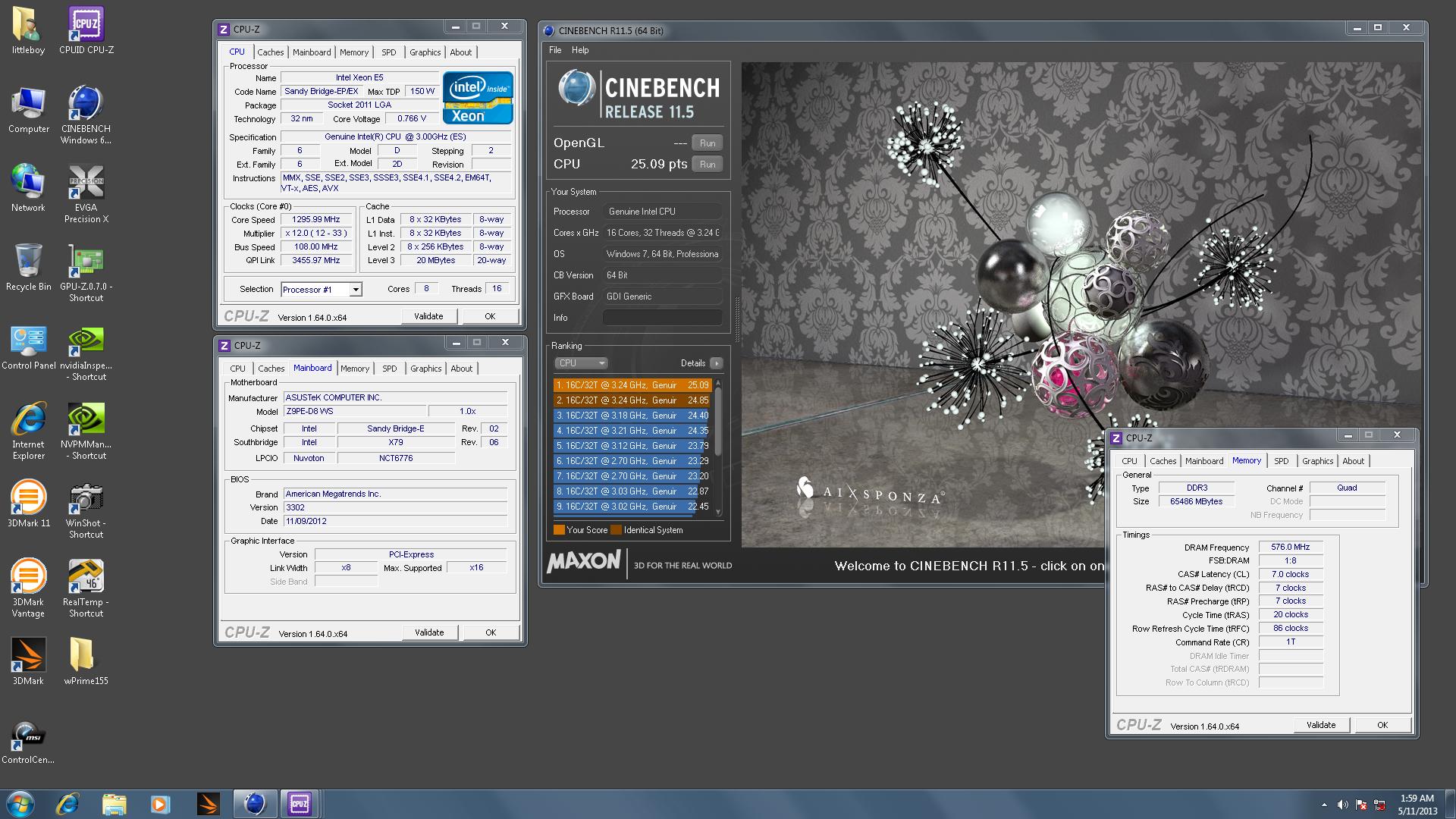Viewport: 1456px width, 819px height.
Task: Select ranking entry 3 at 3.18 GHz
Action: pos(632,416)
